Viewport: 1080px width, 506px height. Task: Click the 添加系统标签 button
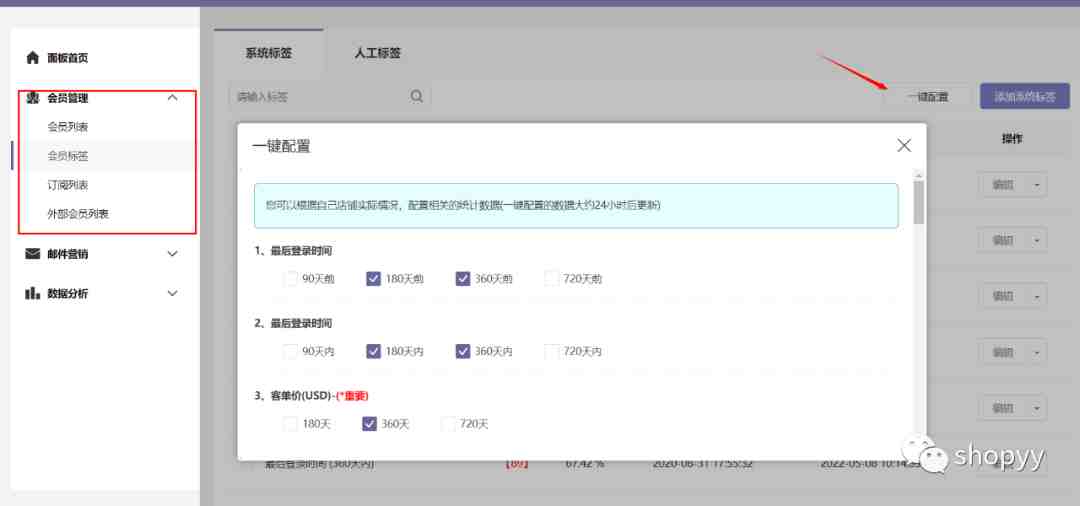1024,97
